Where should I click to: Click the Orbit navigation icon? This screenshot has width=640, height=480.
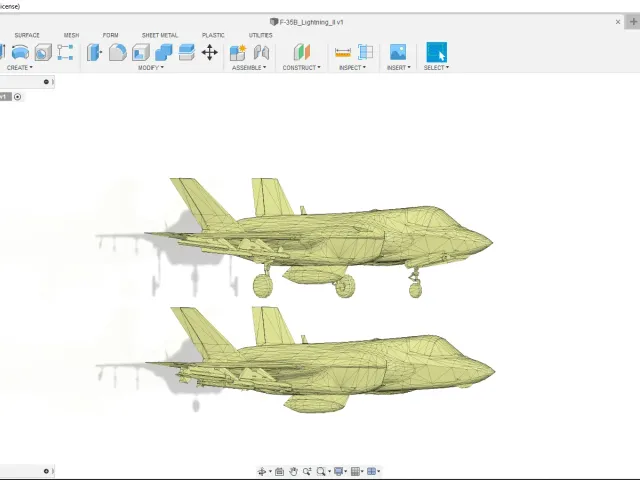pyautogui.click(x=262, y=472)
